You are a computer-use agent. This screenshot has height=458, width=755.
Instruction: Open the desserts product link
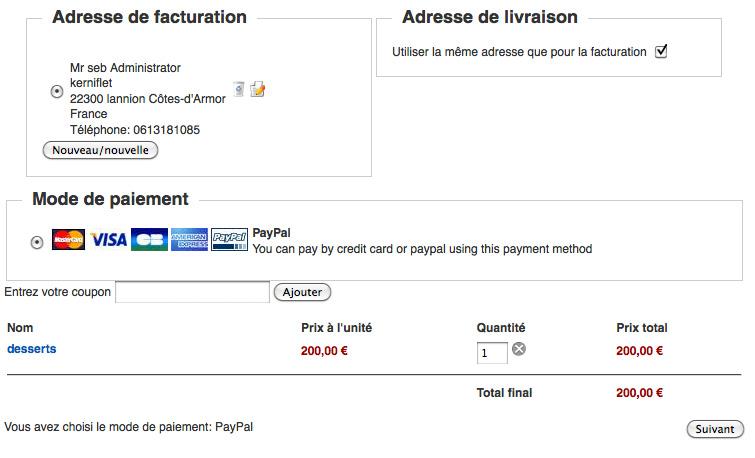pos(32,349)
